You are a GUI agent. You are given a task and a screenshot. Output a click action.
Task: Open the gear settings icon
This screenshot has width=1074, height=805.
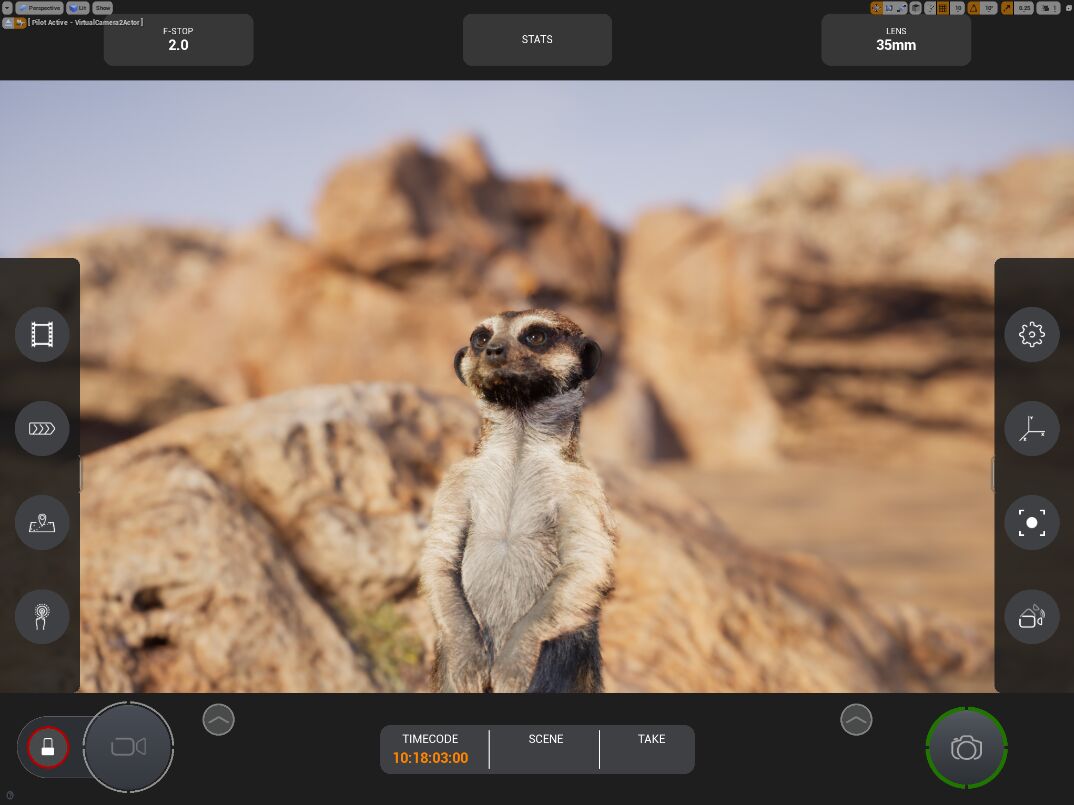[x=1031, y=334]
